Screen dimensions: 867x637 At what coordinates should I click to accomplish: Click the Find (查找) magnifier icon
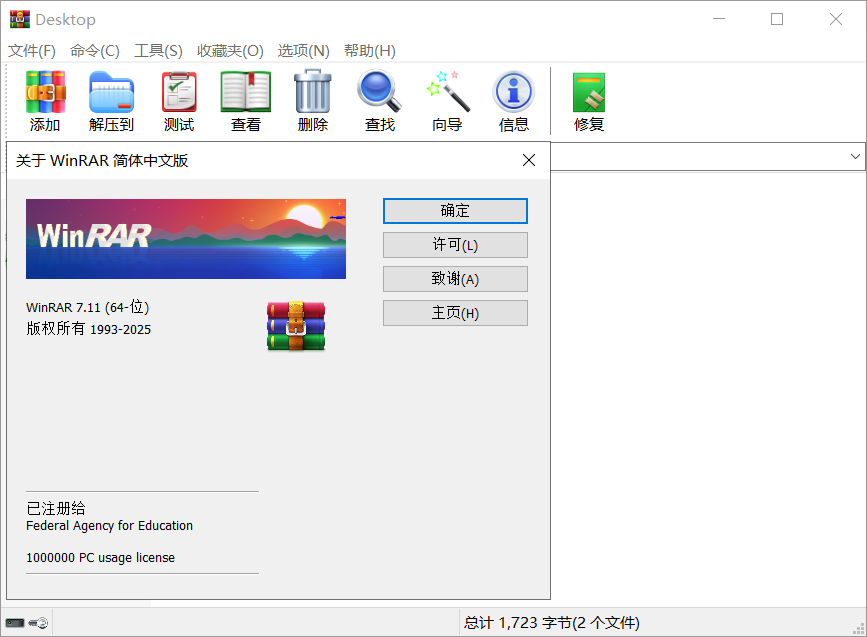379,91
